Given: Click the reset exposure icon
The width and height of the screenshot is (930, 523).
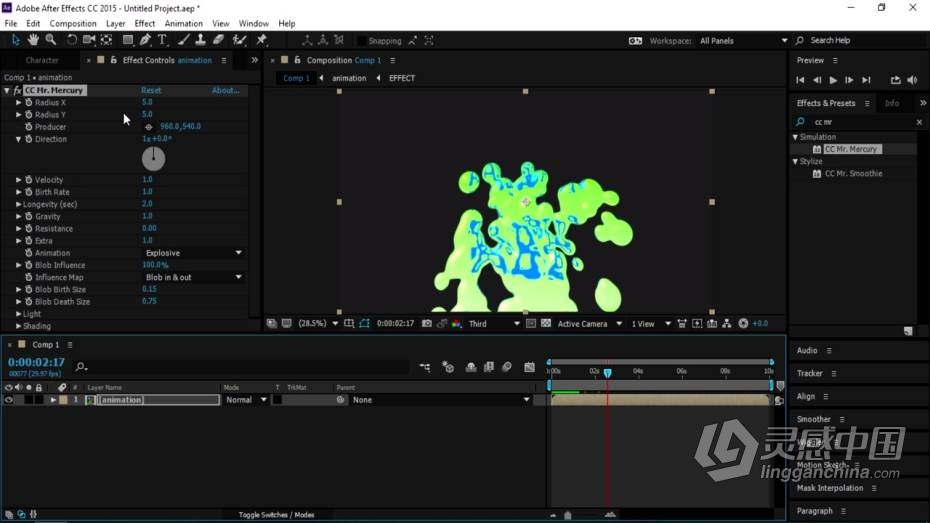Looking at the screenshot, I should tap(743, 324).
